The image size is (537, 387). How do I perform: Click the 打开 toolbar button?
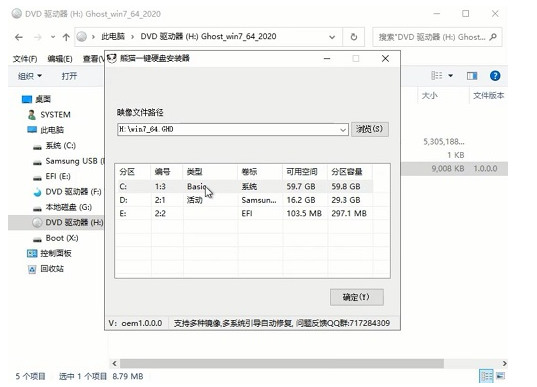pyautogui.click(x=69, y=76)
